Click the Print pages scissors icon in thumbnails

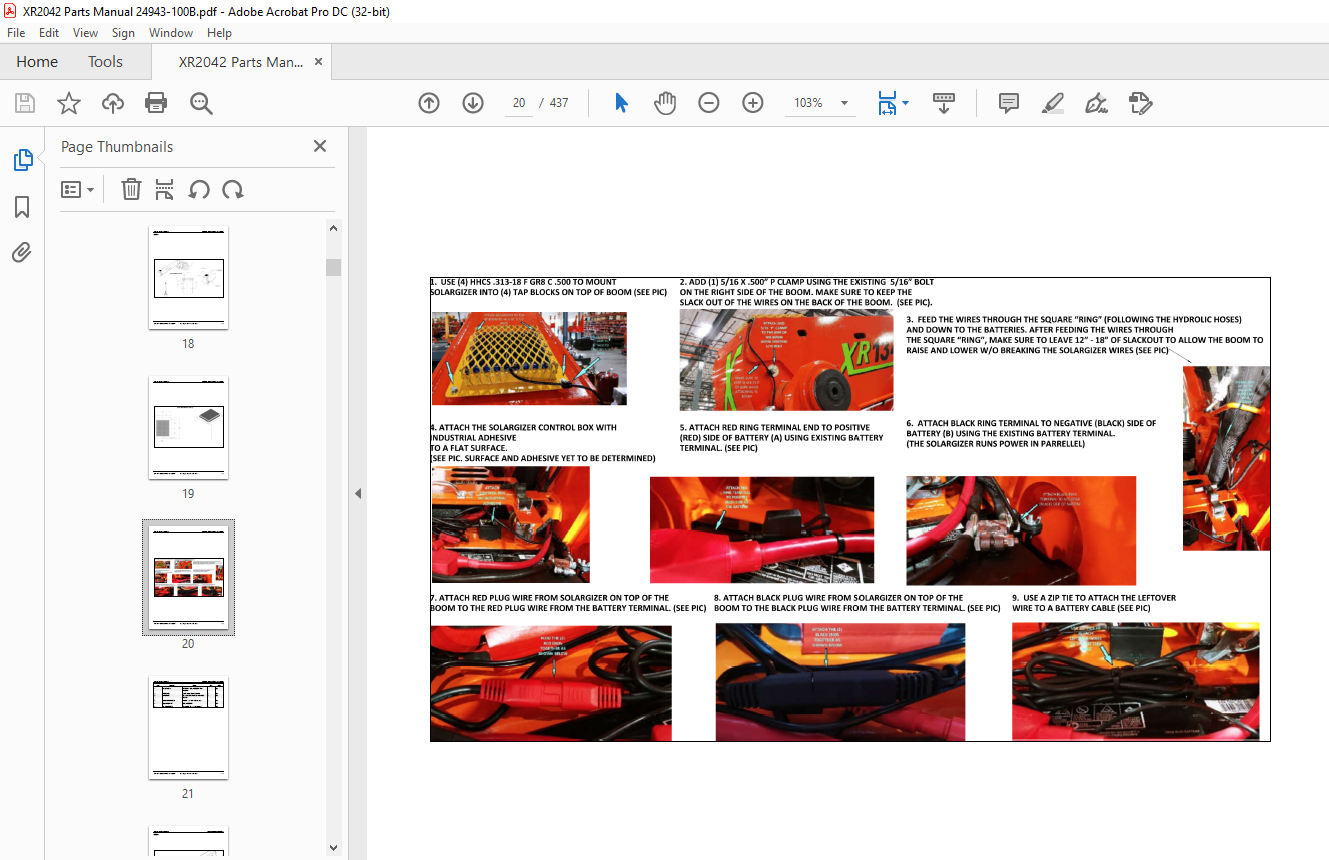[x=165, y=189]
